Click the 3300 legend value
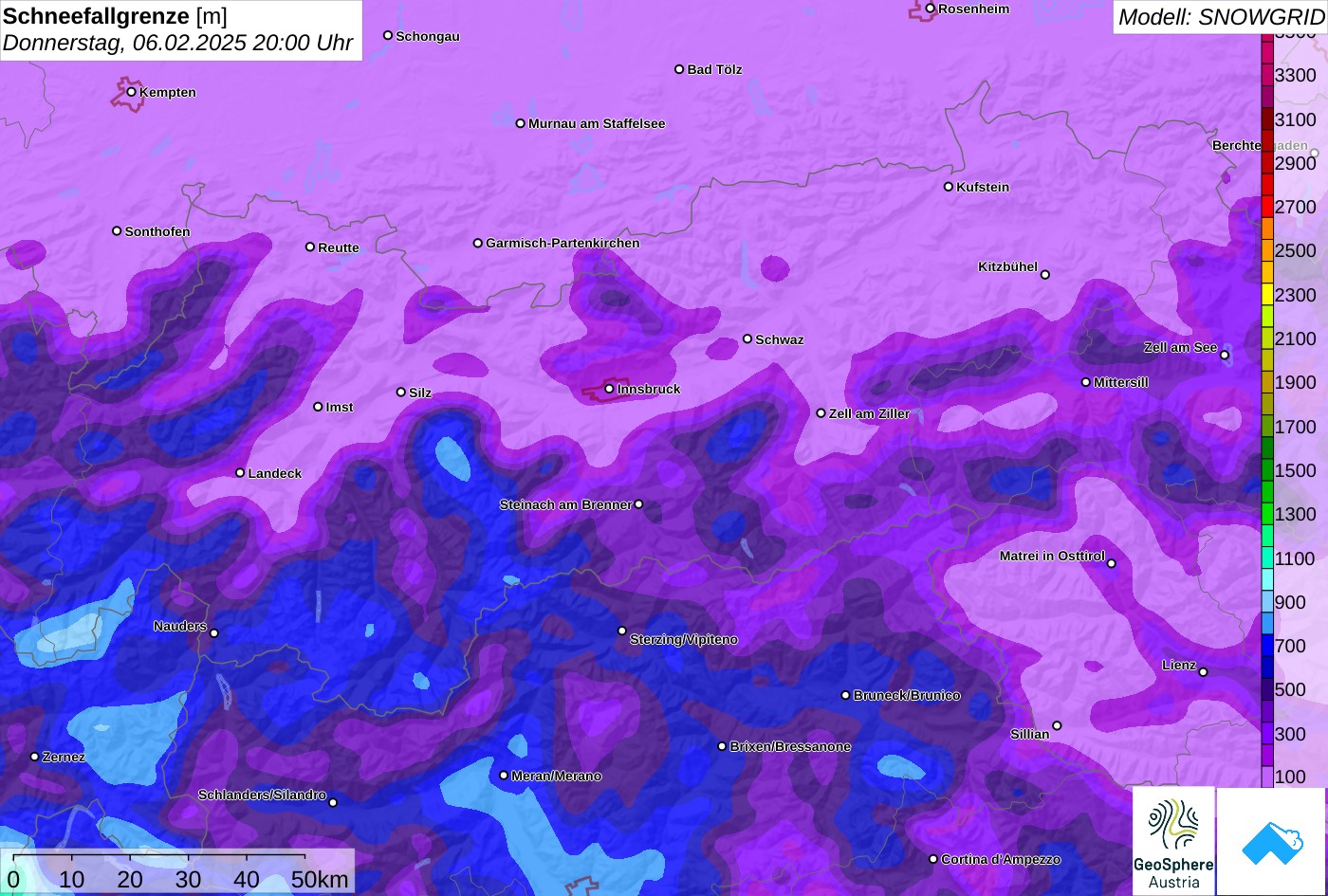The height and width of the screenshot is (896, 1328). [x=1295, y=75]
